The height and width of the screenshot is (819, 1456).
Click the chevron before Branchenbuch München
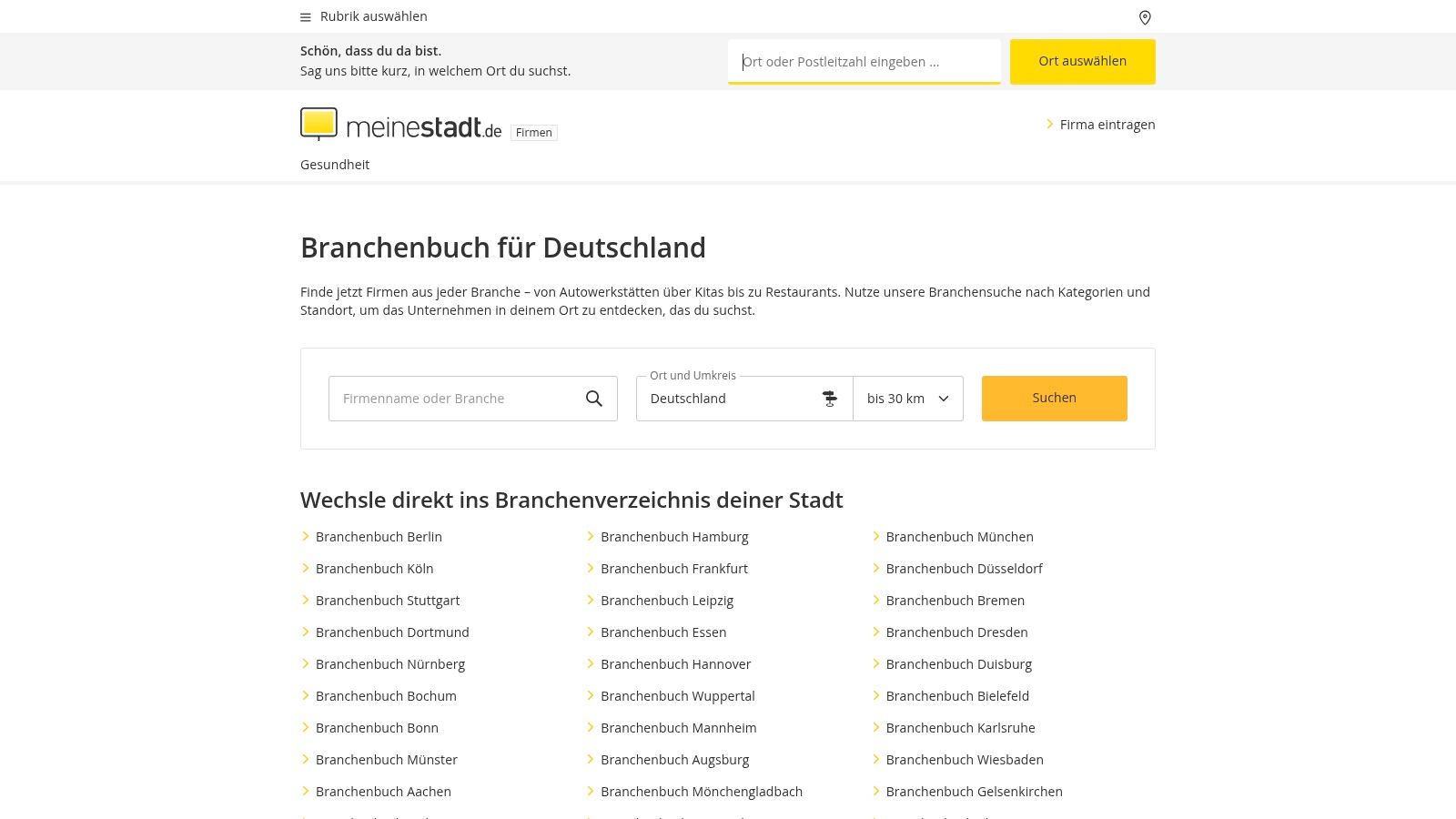[x=877, y=537]
